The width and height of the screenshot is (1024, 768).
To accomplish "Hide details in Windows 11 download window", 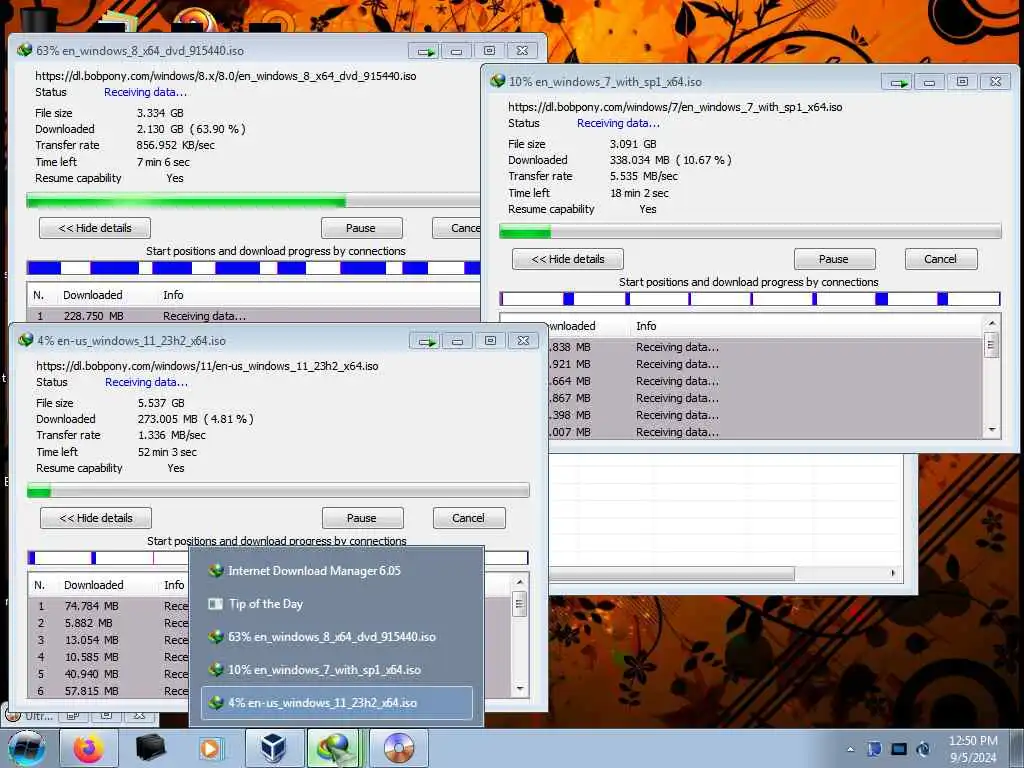I will tap(96, 518).
